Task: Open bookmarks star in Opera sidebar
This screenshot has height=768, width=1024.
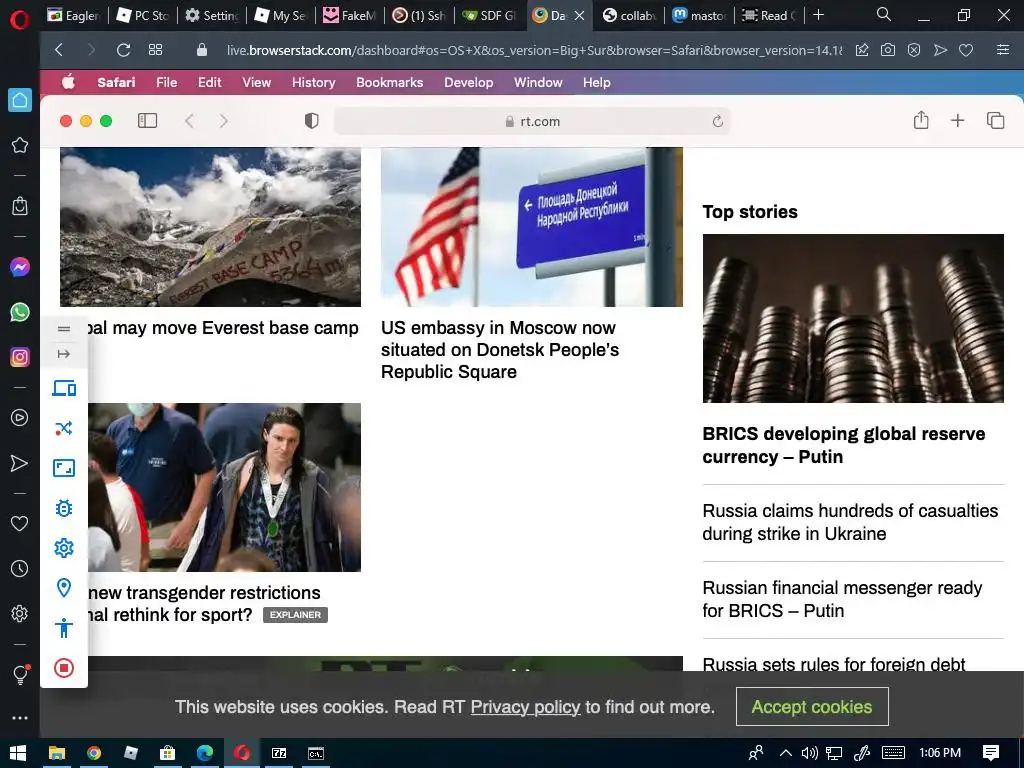Action: tap(20, 145)
